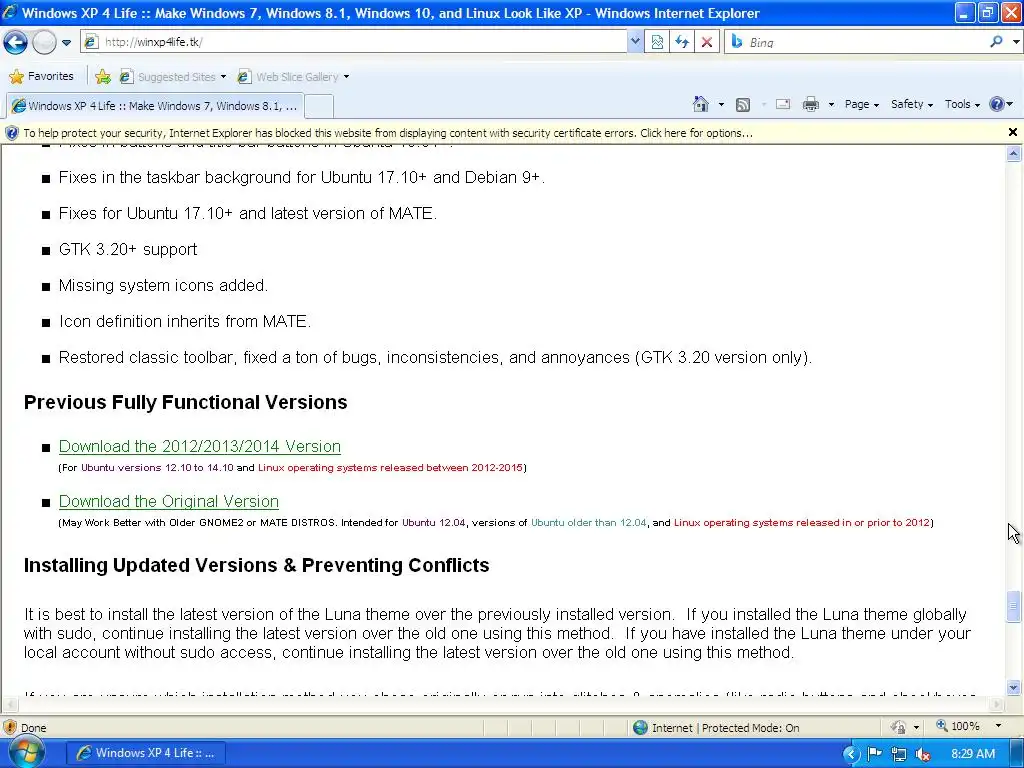Stop loading with the red X icon
1024x768 pixels.
[707, 42]
